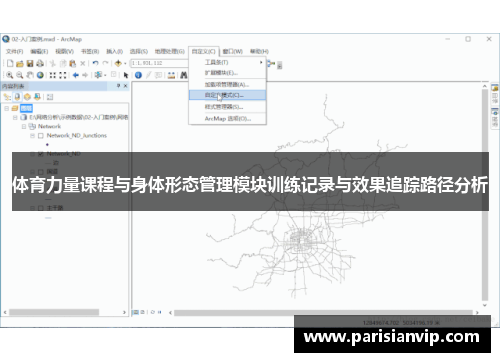Collapse the Network_ND_Junctions layer node
Viewport: 500px width, 362px height.
(32, 136)
